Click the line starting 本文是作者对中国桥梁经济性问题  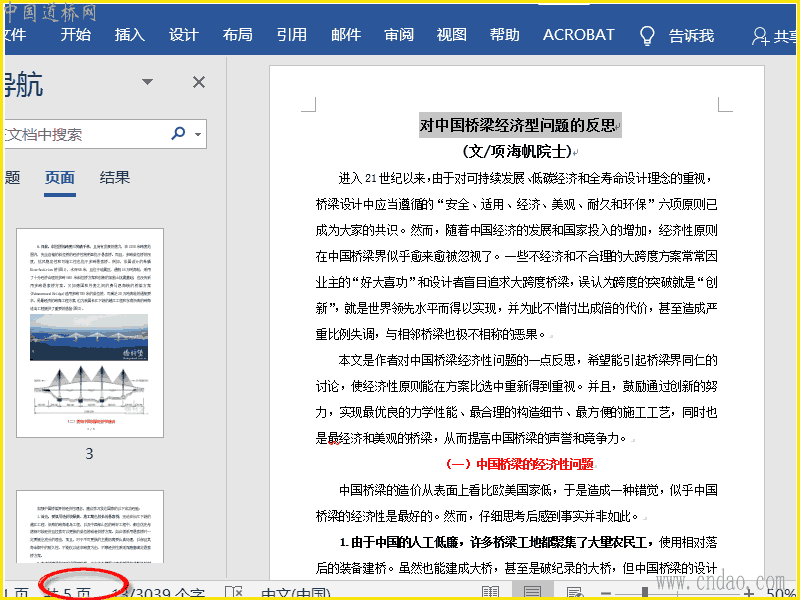click(528, 360)
